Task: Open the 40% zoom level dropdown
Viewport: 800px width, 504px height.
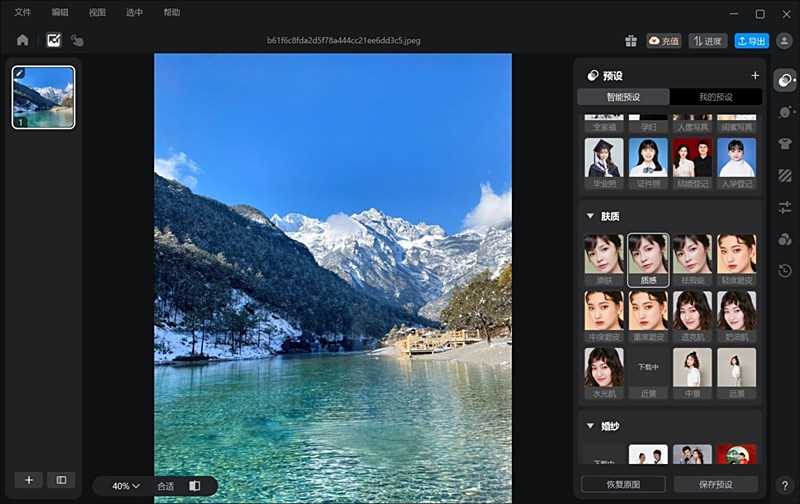Action: (x=125, y=486)
